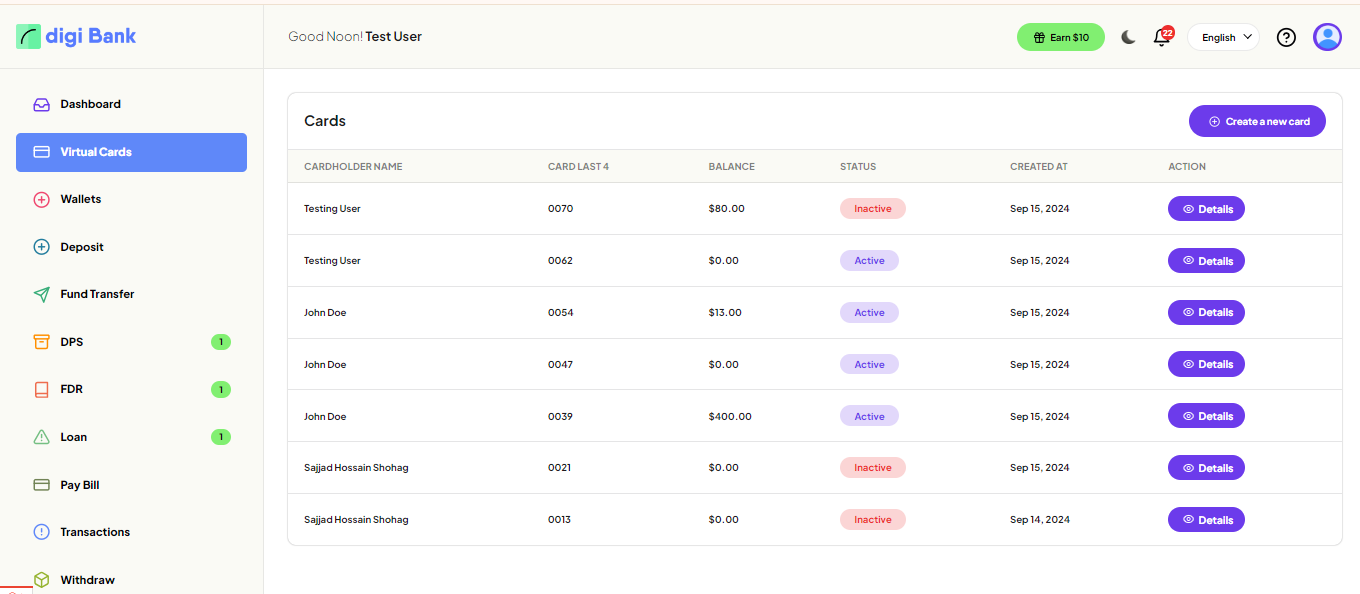Open the notifications bell icon
Image resolution: width=1360 pixels, height=594 pixels.
point(1161,37)
